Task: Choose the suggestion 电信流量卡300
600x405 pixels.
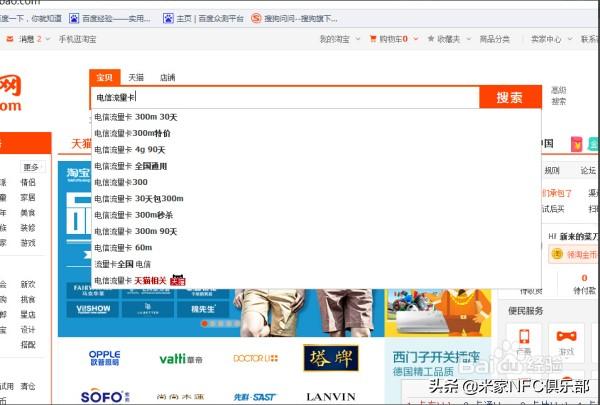Action: click(x=316, y=182)
